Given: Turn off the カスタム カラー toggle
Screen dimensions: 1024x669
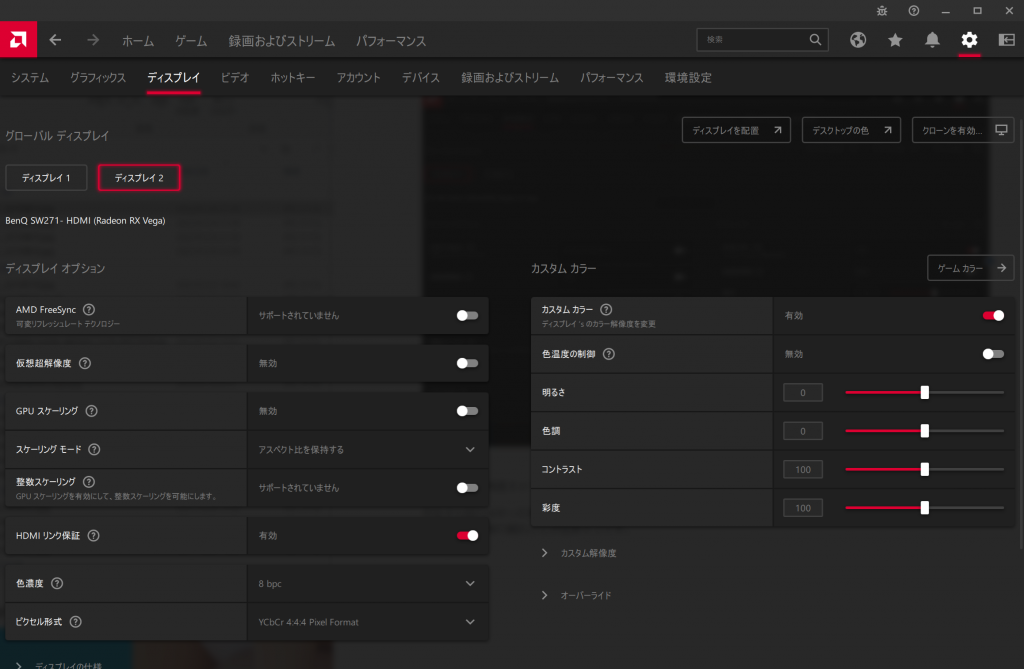Looking at the screenshot, I should [x=993, y=315].
